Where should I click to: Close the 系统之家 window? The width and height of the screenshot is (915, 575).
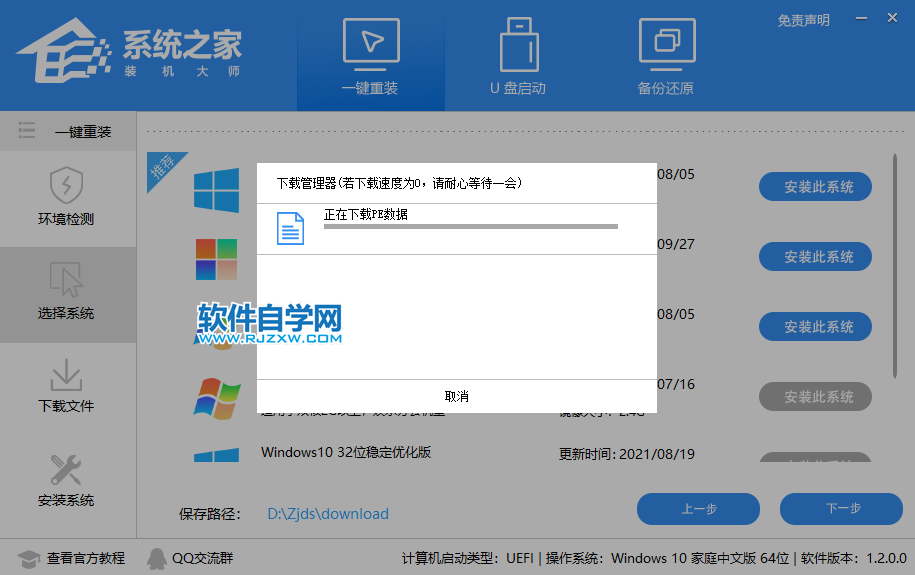(892, 18)
